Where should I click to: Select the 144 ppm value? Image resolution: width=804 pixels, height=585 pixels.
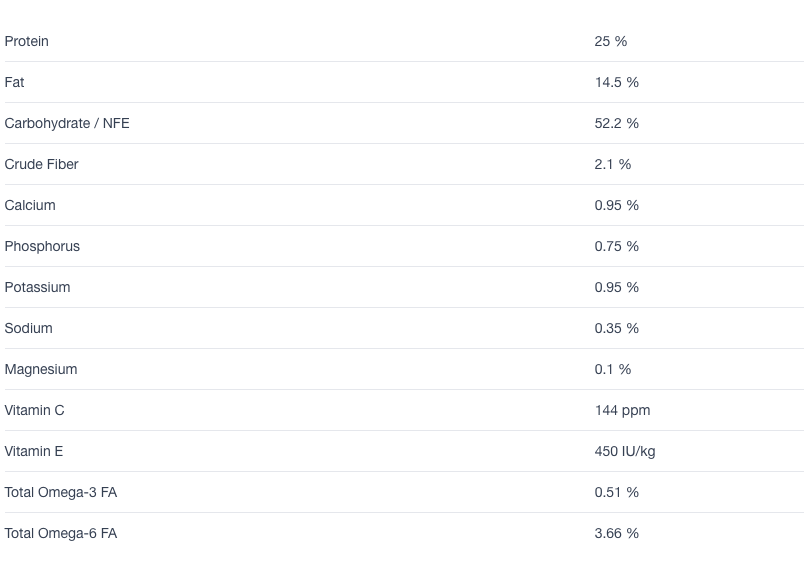pyautogui.click(x=623, y=410)
